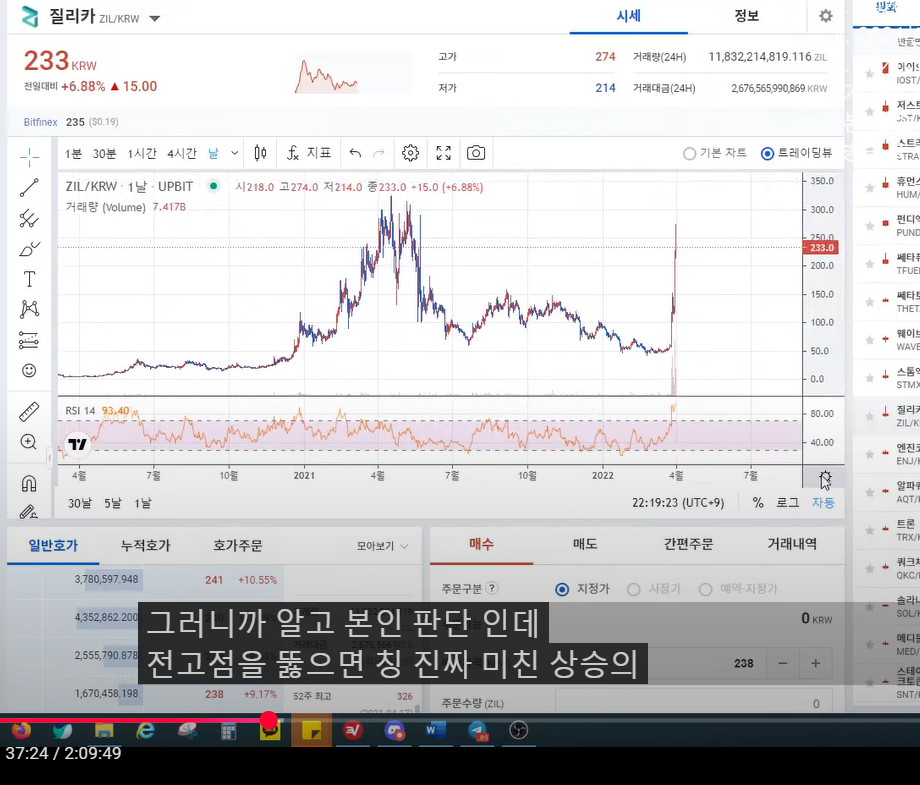Increase order price with plus button
This screenshot has width=920, height=785.
click(x=816, y=664)
